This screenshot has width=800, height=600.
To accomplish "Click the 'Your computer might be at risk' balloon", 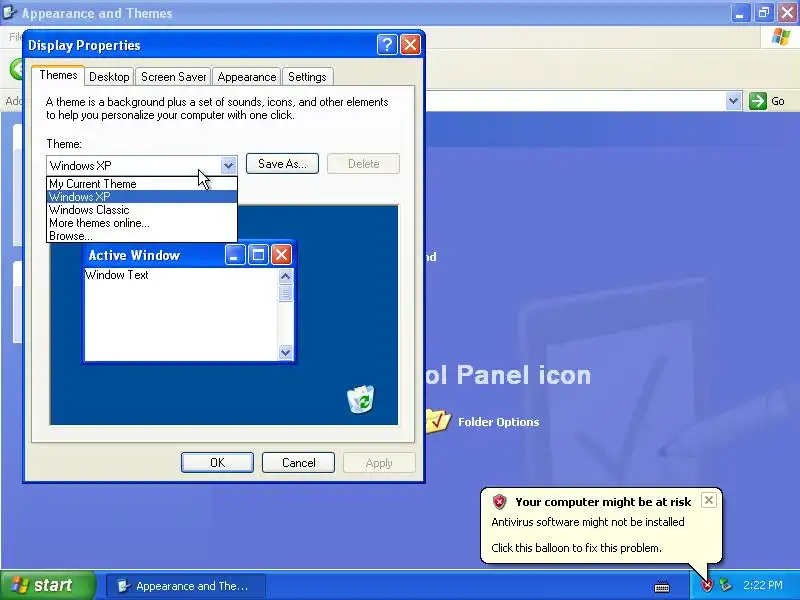I will (602, 526).
